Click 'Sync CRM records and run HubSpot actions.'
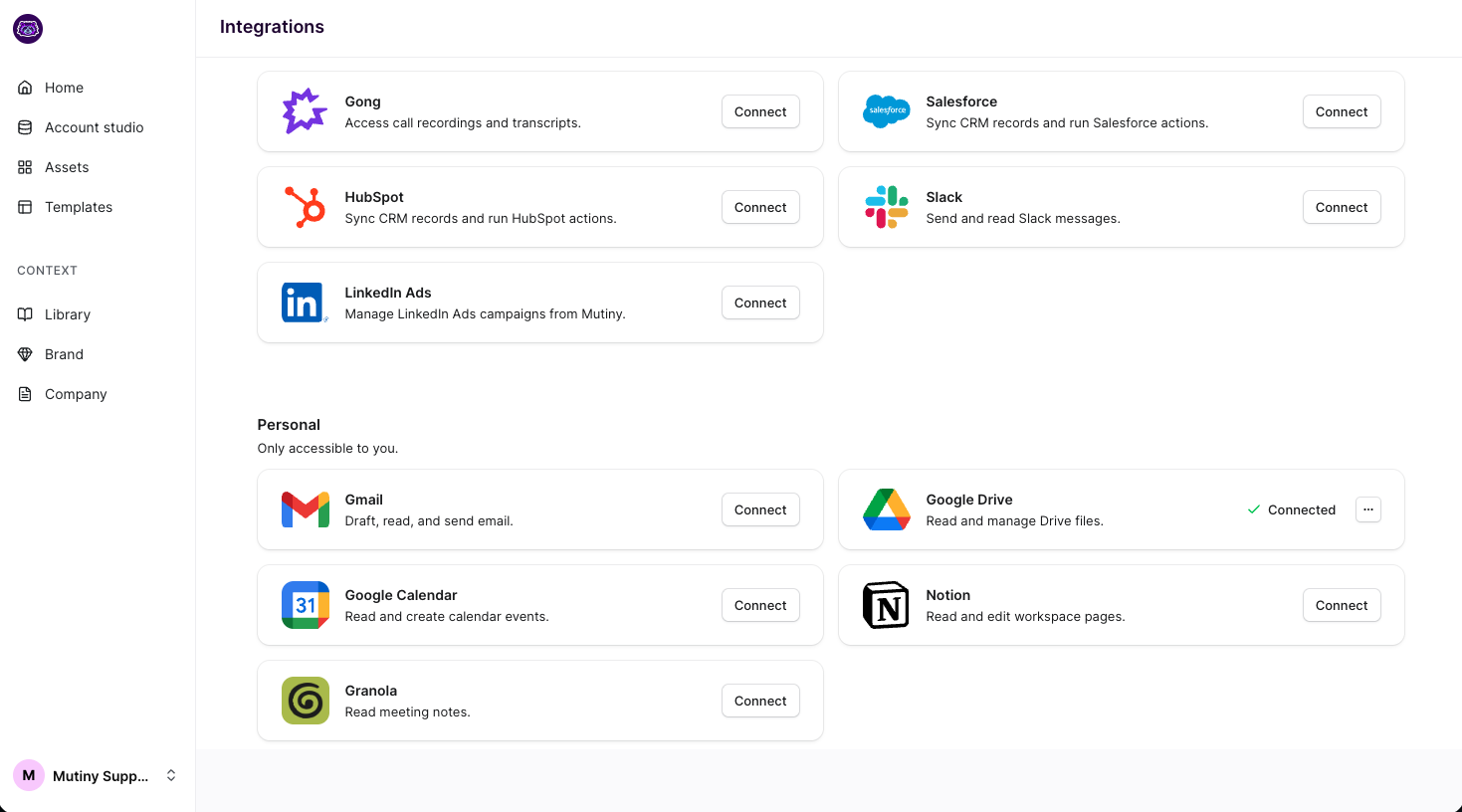Viewport: 1462px width, 812px height. (x=481, y=219)
